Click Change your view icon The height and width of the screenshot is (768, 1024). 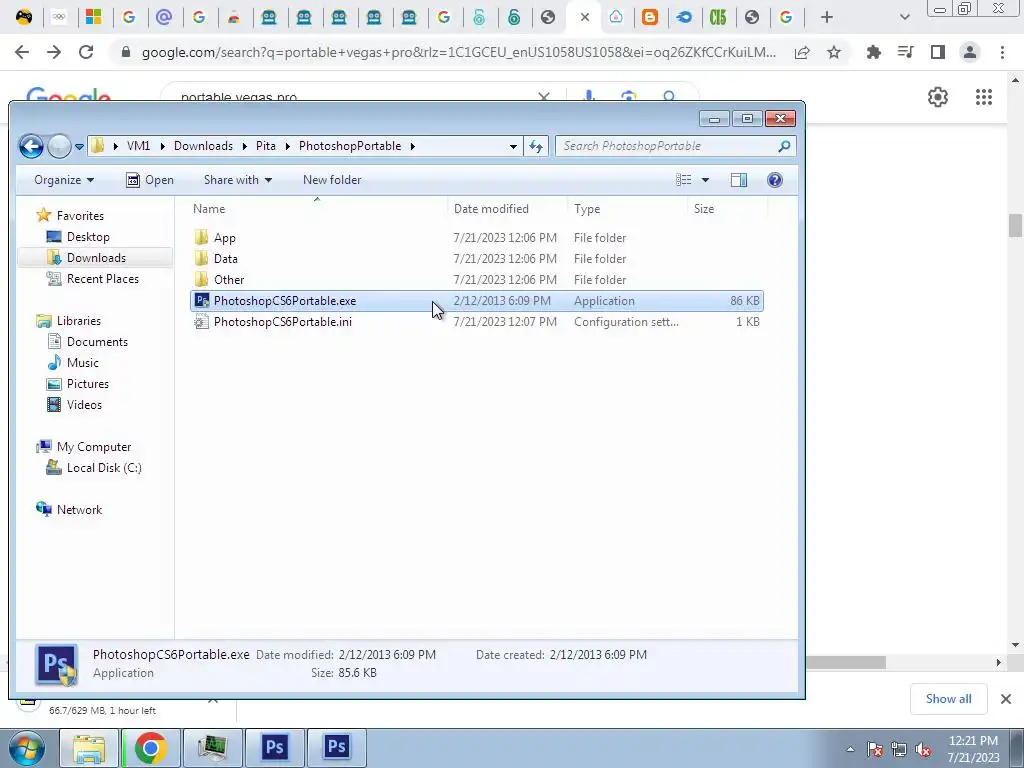click(x=684, y=180)
